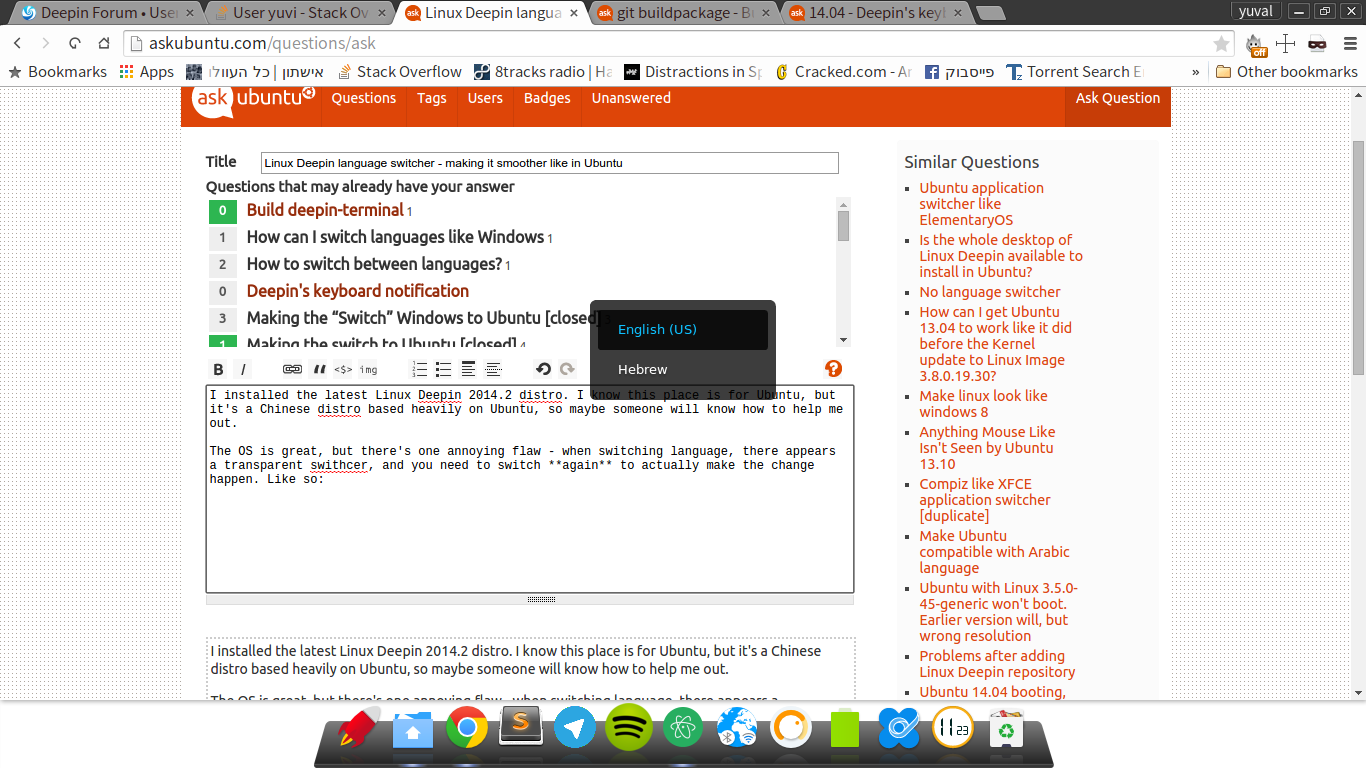Open 'How can I switch languages like Windows'

(395, 237)
